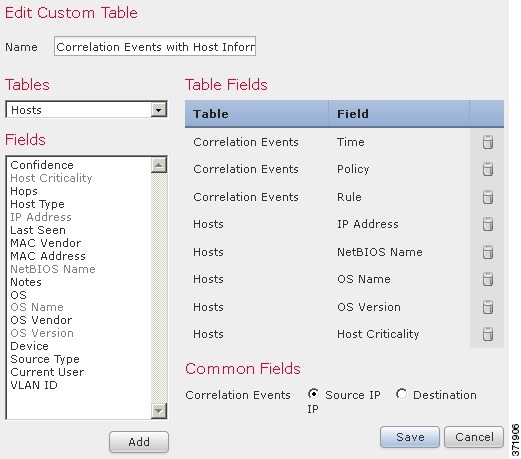The height and width of the screenshot is (459, 521).
Task: Click the fields list scroll-down arrow
Action: [159, 411]
